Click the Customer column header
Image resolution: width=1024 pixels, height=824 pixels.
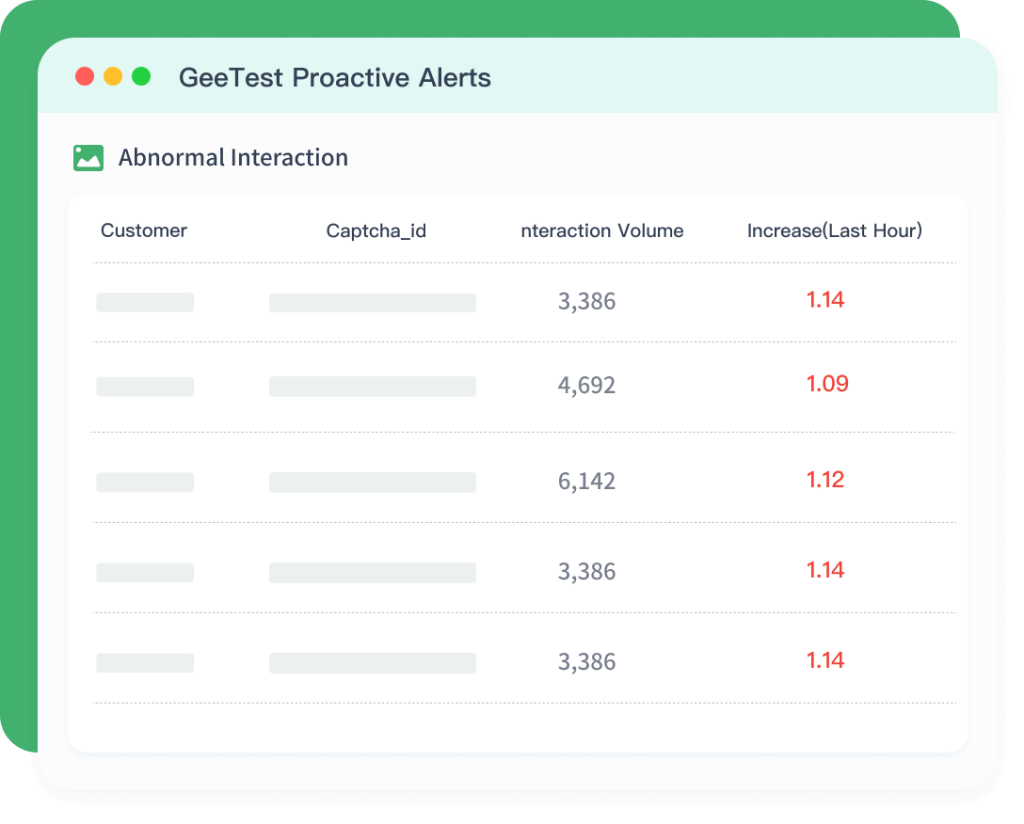[143, 231]
